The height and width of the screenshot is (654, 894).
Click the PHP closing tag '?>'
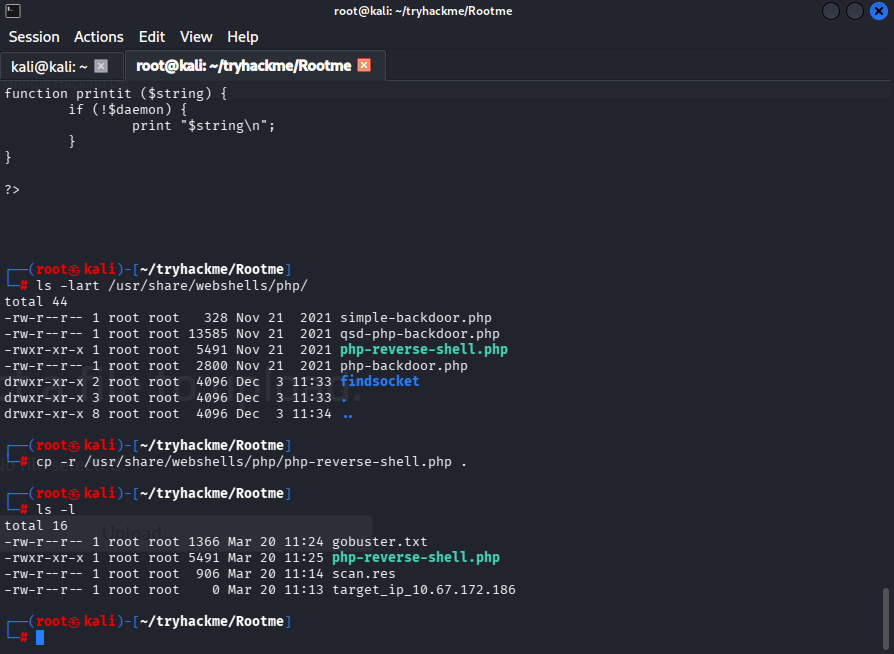point(12,189)
